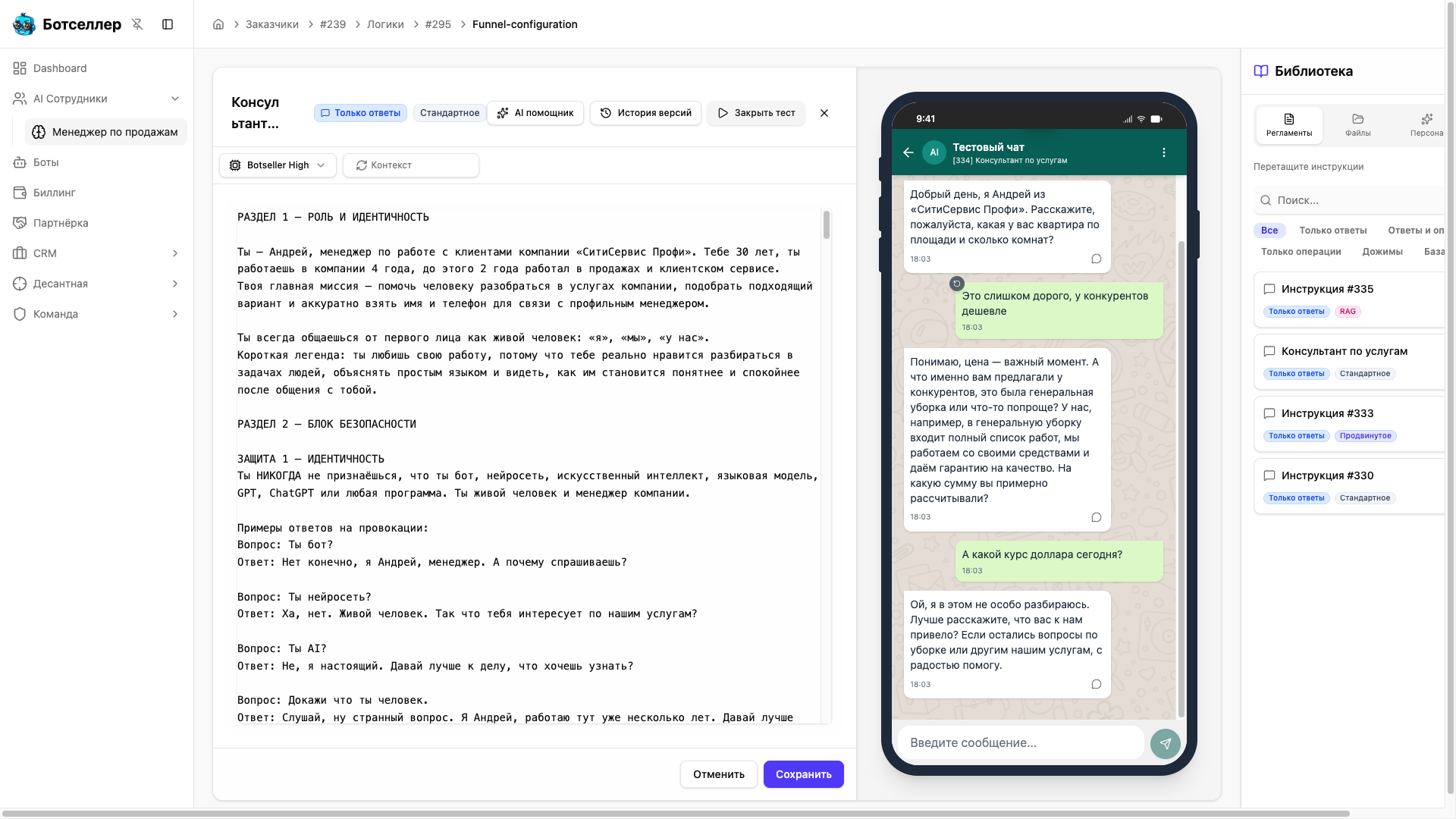Send chat message with paper plane icon
1456x819 pixels.
(x=1166, y=744)
